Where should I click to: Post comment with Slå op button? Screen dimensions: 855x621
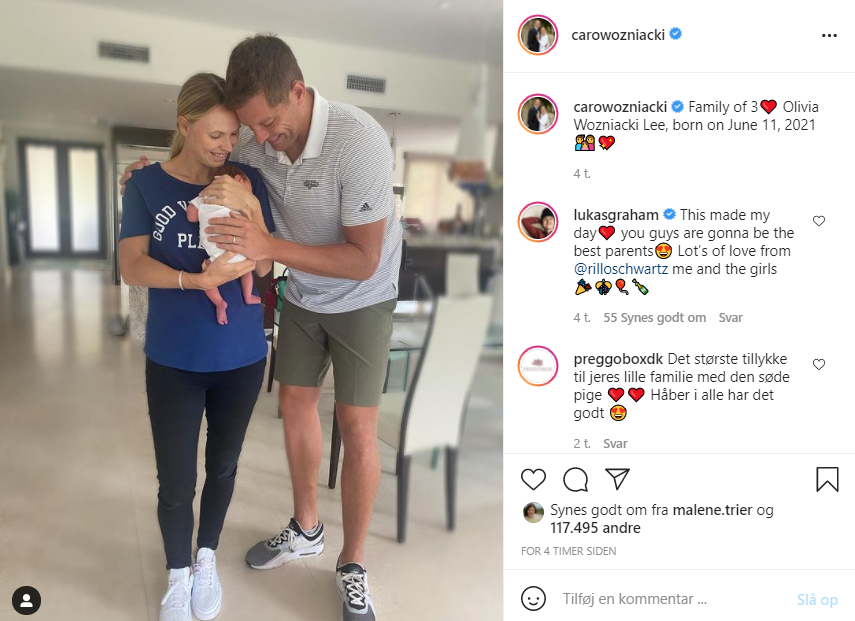(x=817, y=600)
